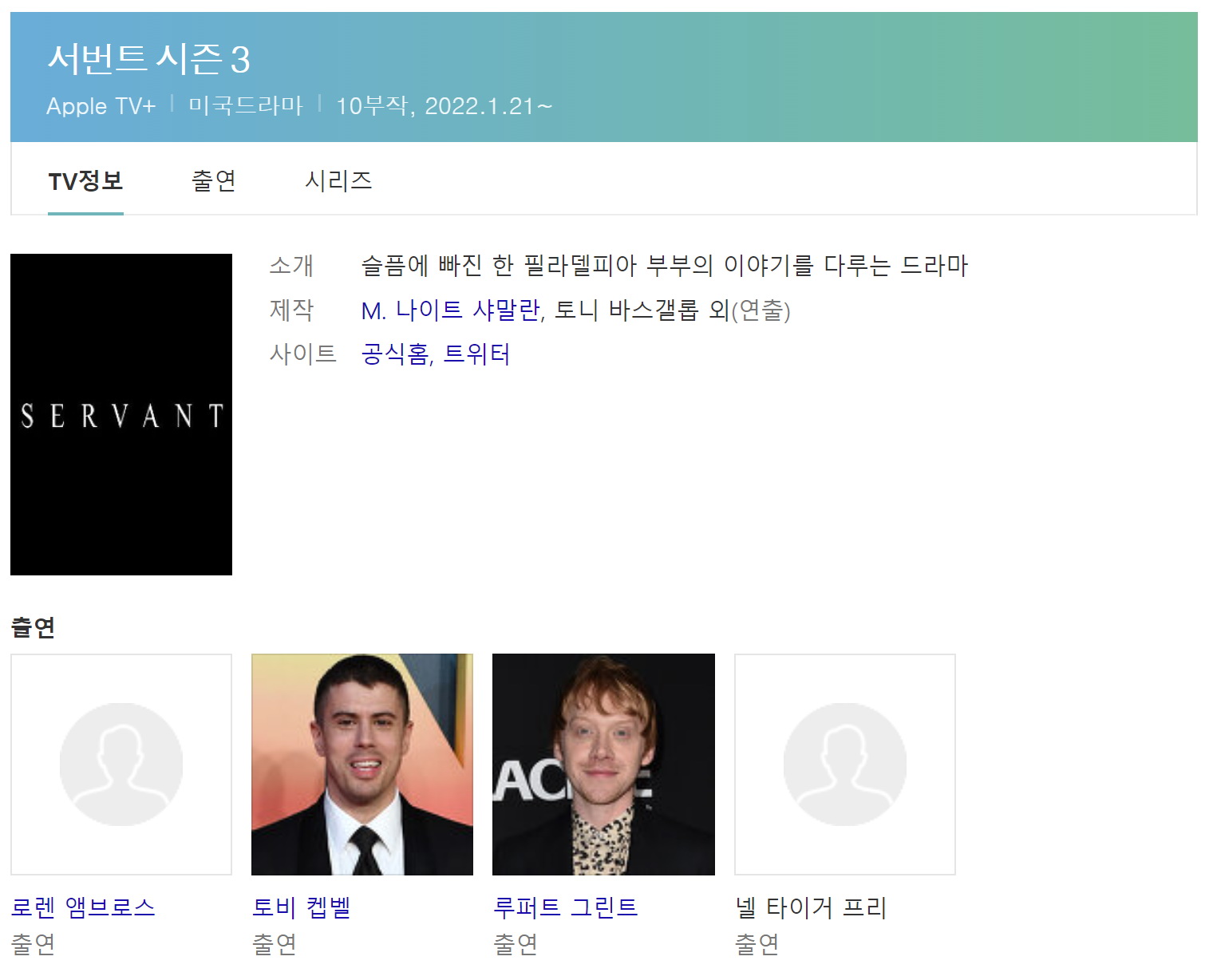Click the 넬 타이거 프리 name text
1213x980 pixels.
(811, 907)
